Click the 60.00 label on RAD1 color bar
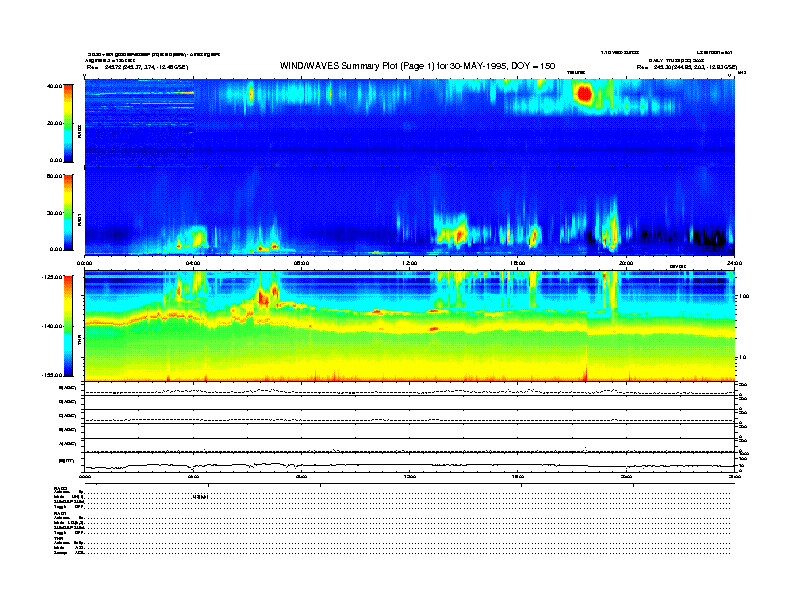 pos(54,176)
